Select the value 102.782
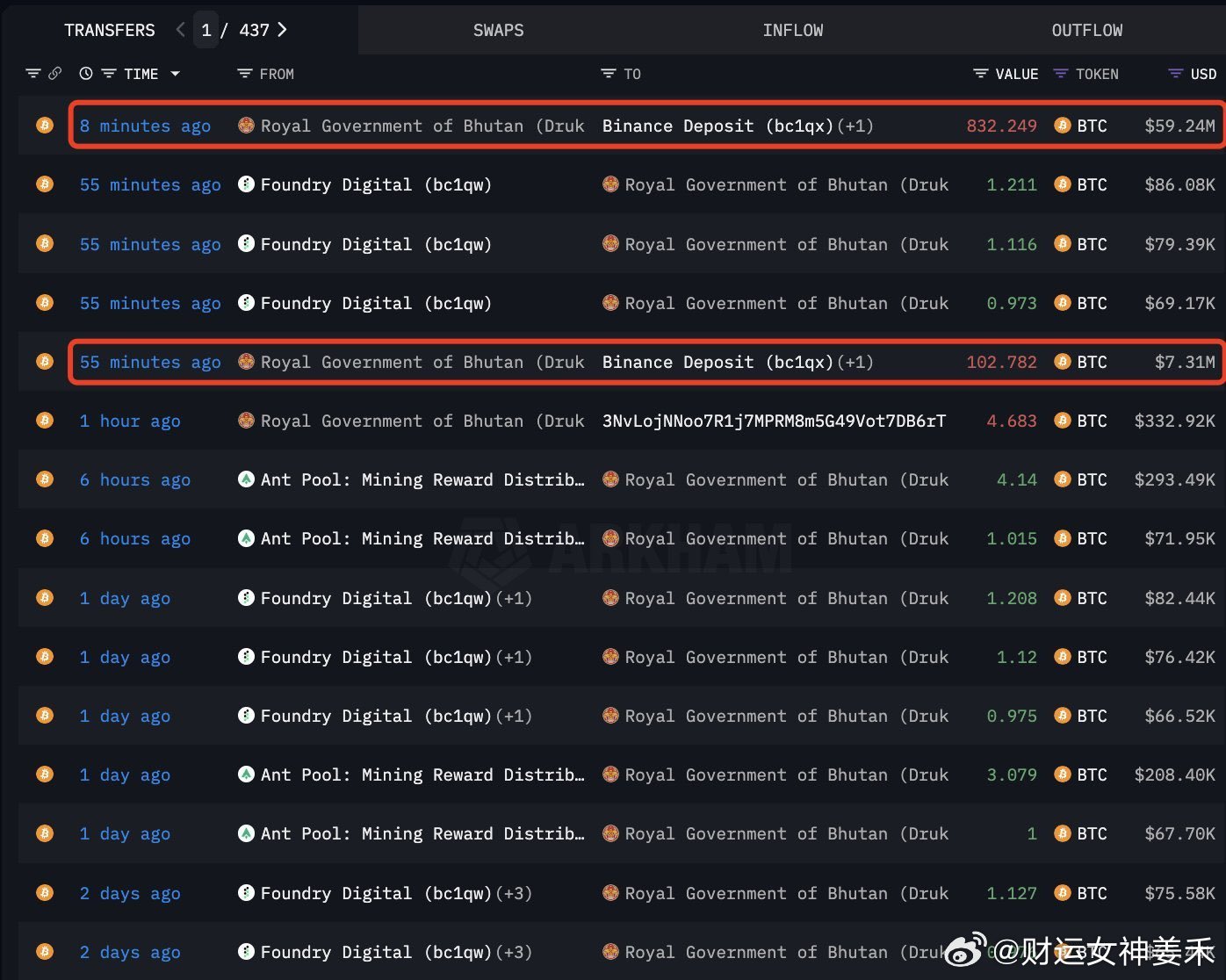This screenshot has width=1226, height=980. [1002, 362]
